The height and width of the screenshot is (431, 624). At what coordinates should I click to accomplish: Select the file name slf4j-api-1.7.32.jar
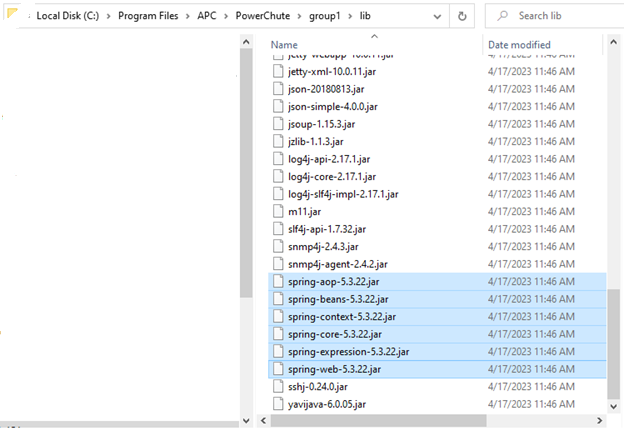[327, 229]
